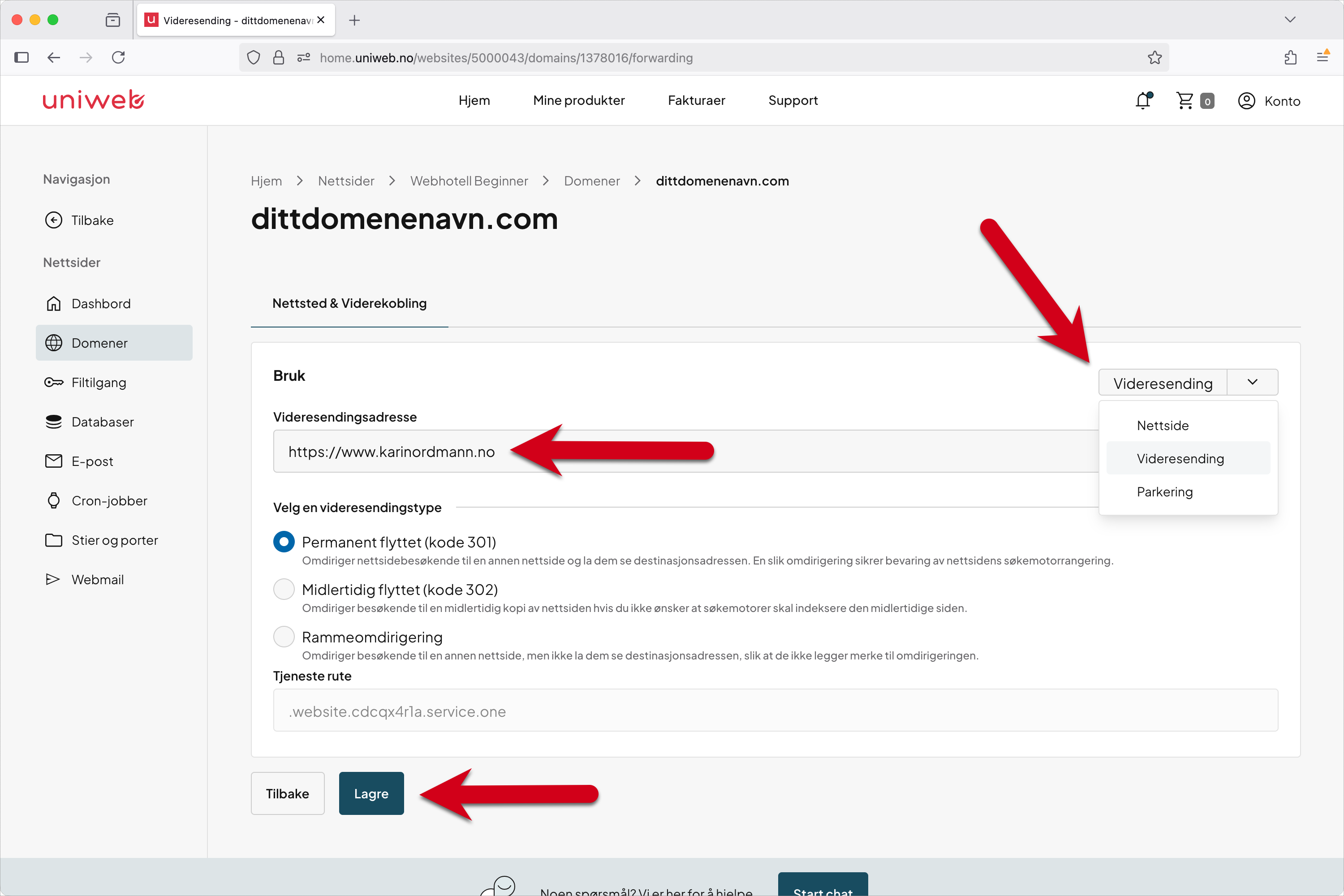1344x896 pixels.
Task: Open Fakturaer in the top menu
Action: click(x=697, y=100)
